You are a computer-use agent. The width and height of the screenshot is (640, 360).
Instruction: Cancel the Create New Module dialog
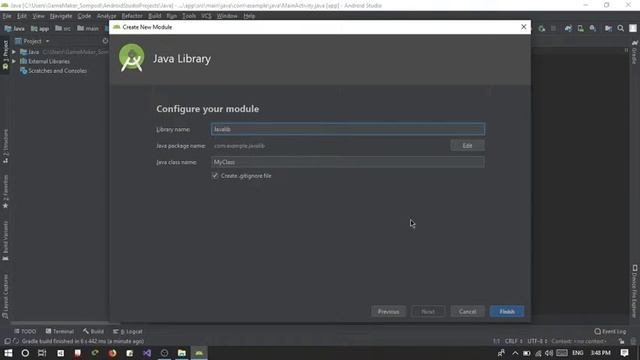(467, 311)
